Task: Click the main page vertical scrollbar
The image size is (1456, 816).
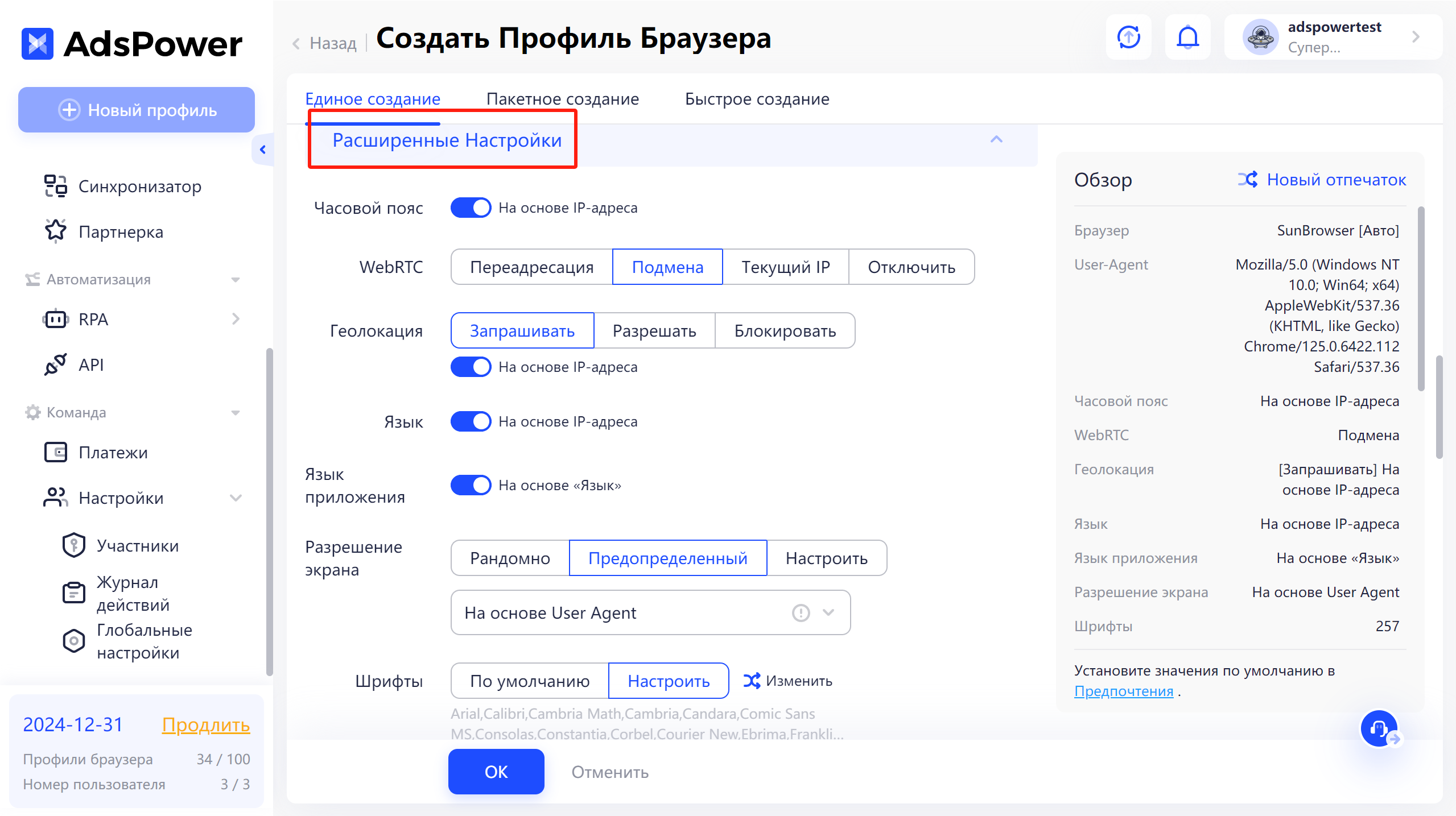Action: pos(1439,407)
